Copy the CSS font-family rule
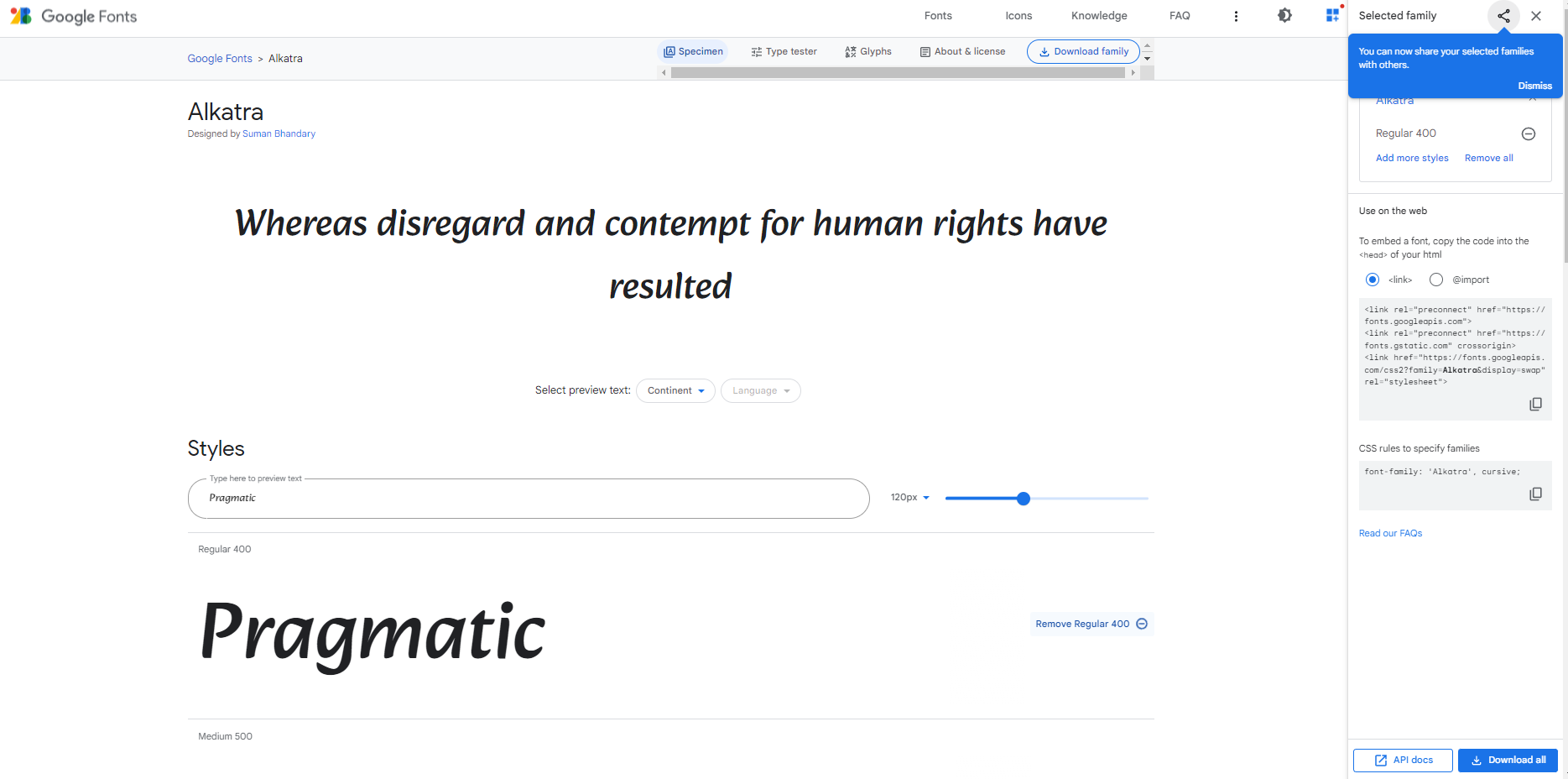Screen dimensions: 1568x779 [x=1535, y=494]
